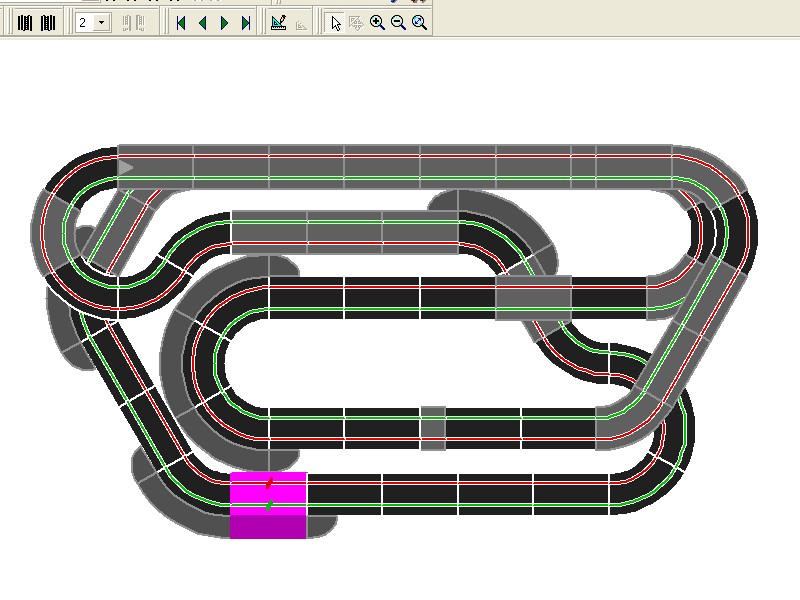
Task: Click the start arrow on the top straight
Action: tap(126, 167)
